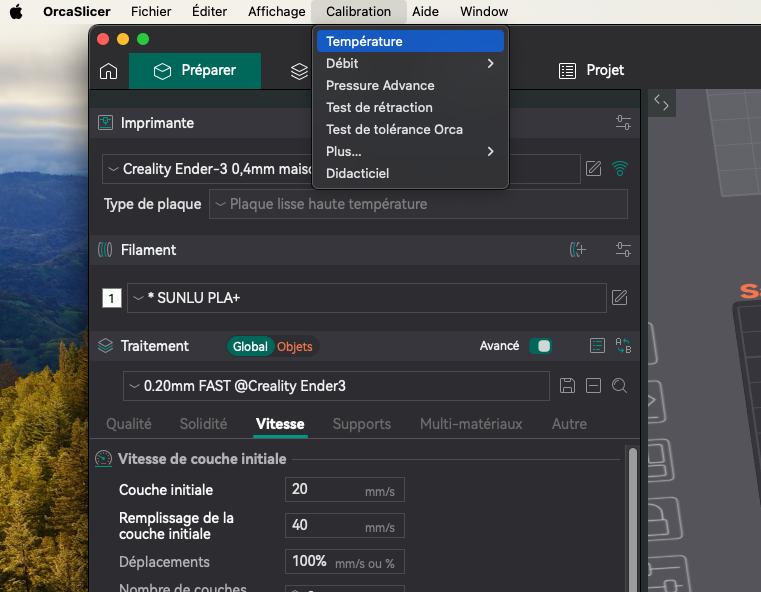Select the Global settings mode

tap(250, 346)
